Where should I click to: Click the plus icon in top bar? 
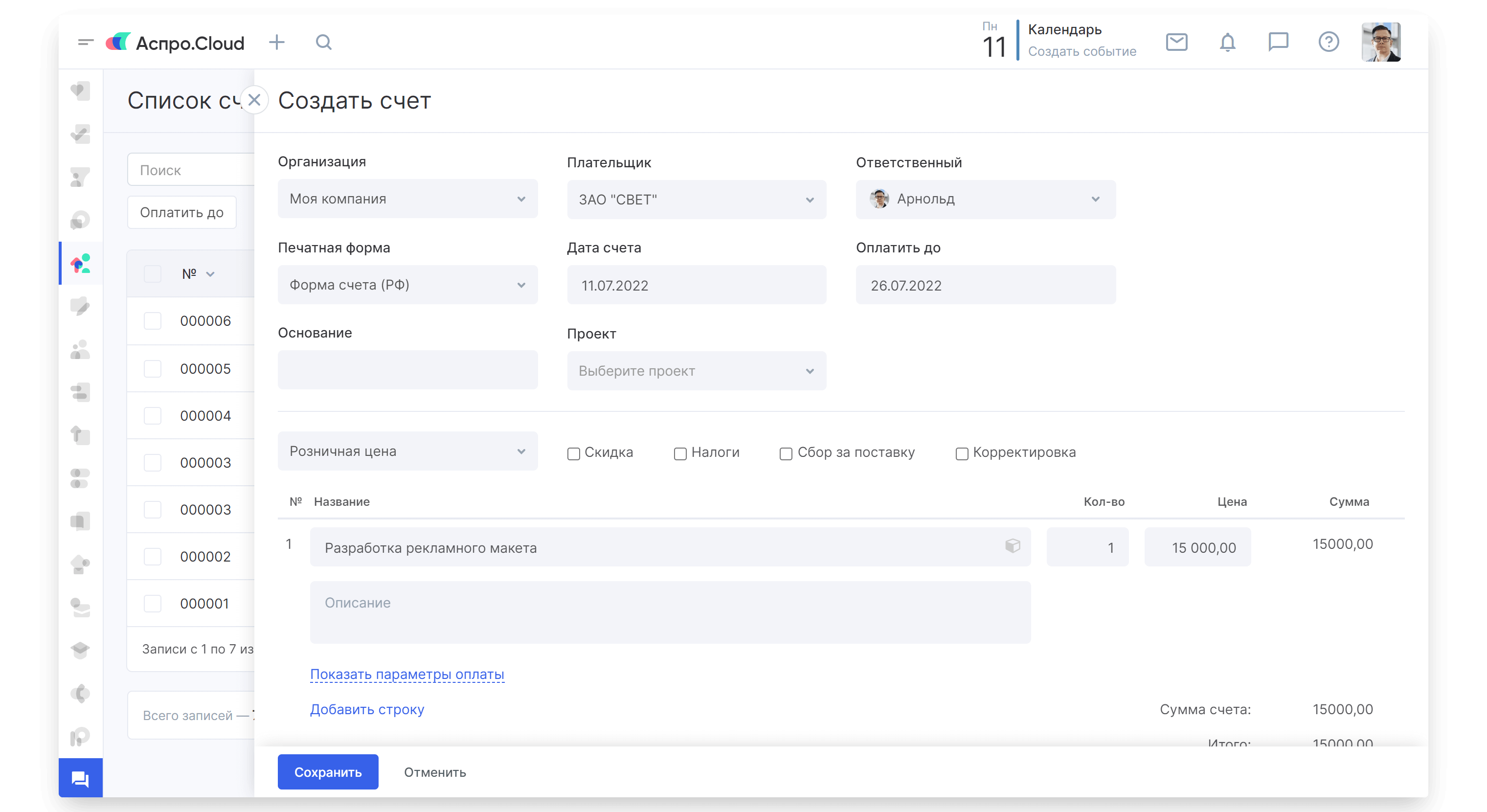[276, 42]
